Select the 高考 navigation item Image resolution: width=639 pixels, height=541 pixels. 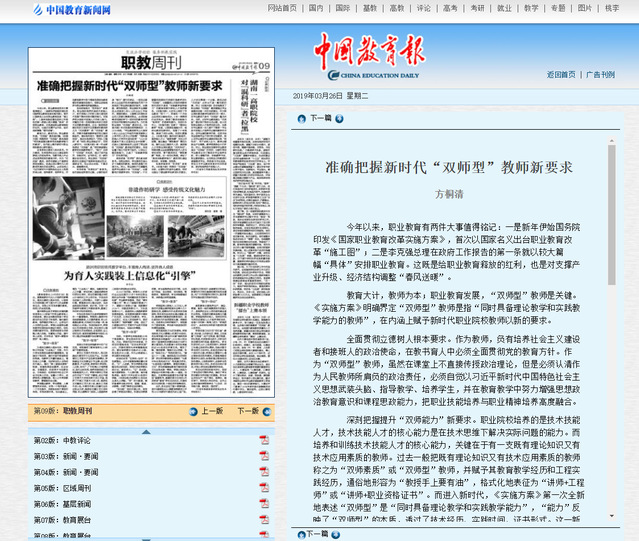[450, 8]
